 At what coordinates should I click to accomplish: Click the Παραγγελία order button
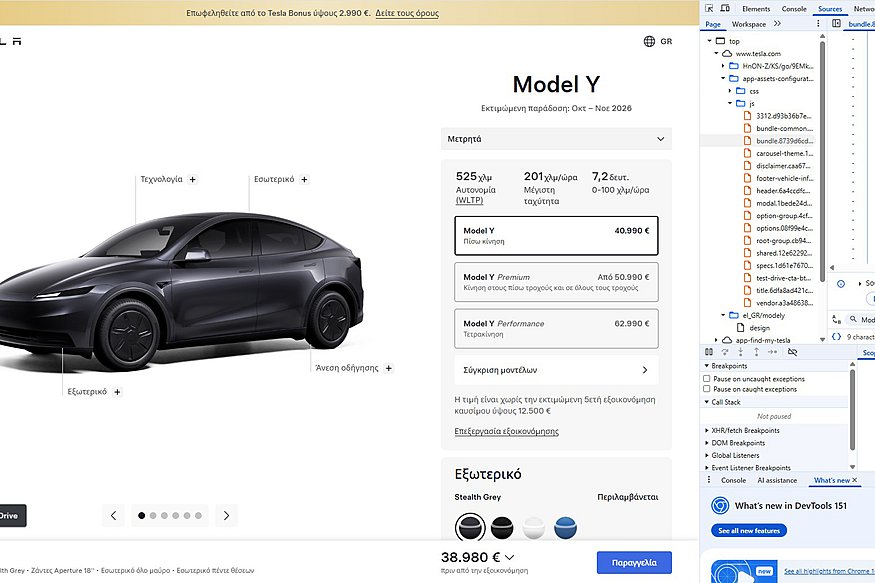pyautogui.click(x=634, y=562)
